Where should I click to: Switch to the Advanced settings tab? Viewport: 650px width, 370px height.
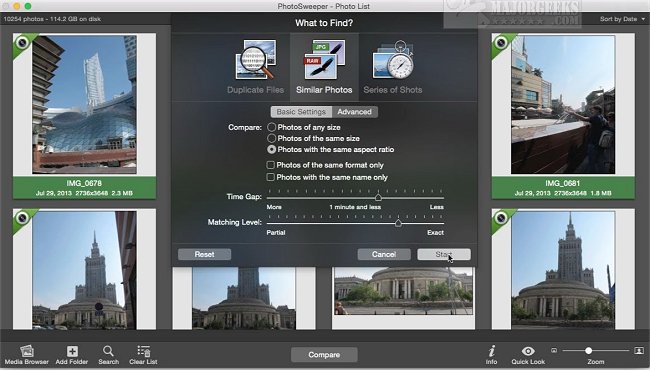pyautogui.click(x=354, y=112)
